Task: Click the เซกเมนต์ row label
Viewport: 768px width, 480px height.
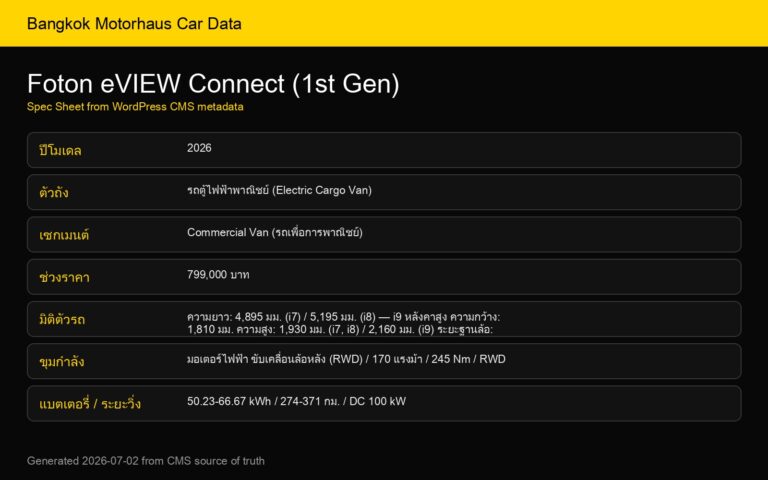Action: 64,235
